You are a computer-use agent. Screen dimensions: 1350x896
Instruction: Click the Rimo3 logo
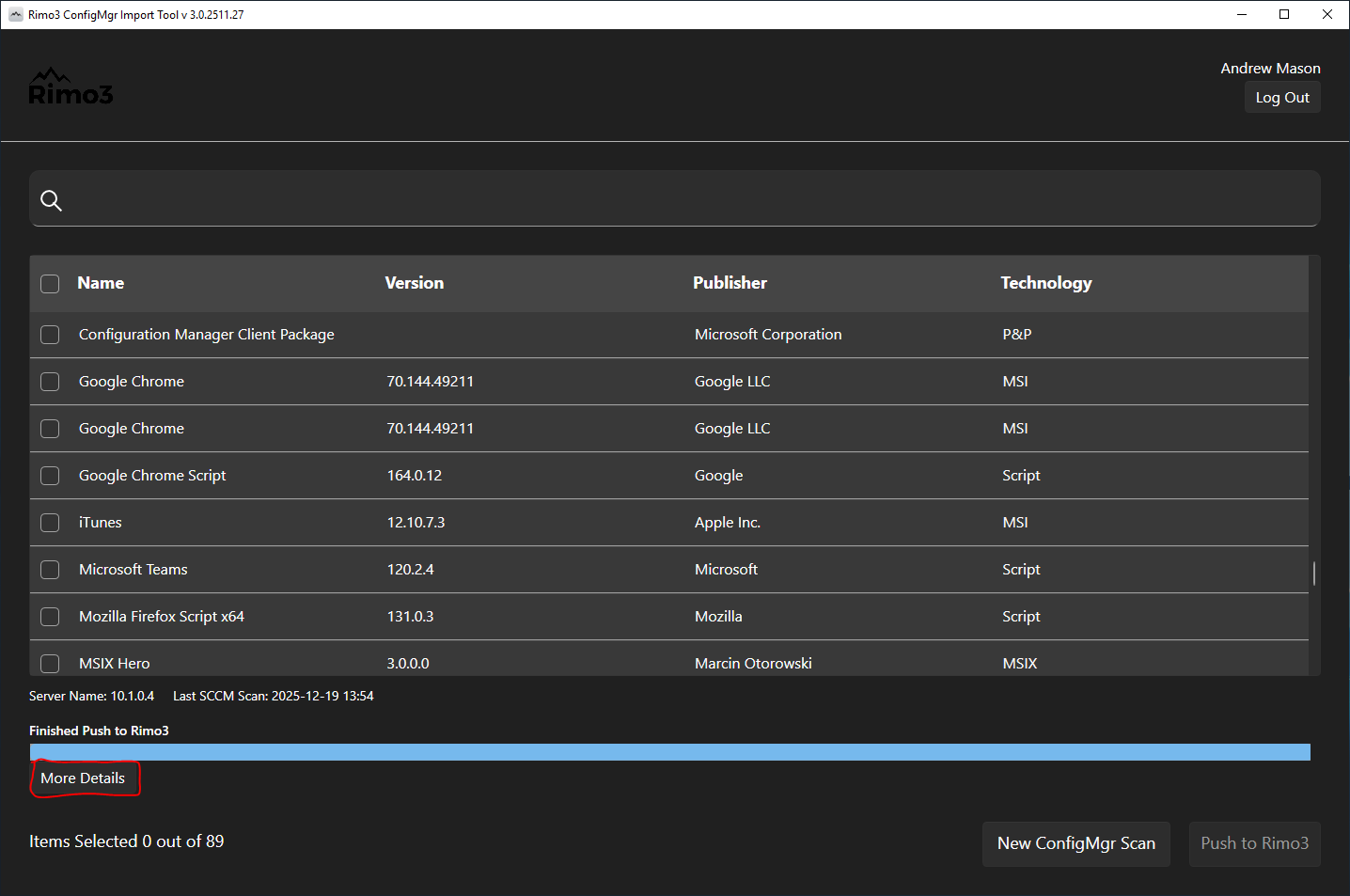pos(71,86)
